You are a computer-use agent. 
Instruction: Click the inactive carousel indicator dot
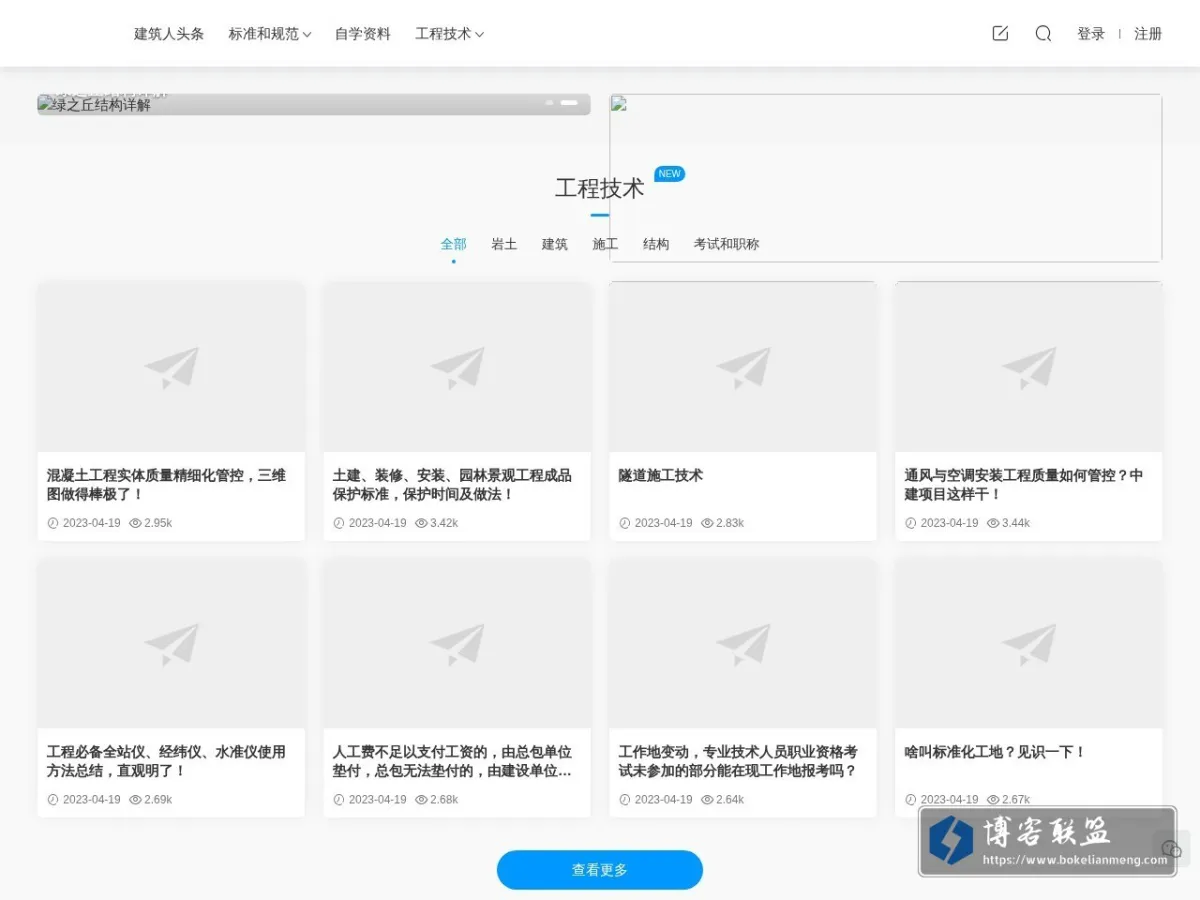coord(549,103)
